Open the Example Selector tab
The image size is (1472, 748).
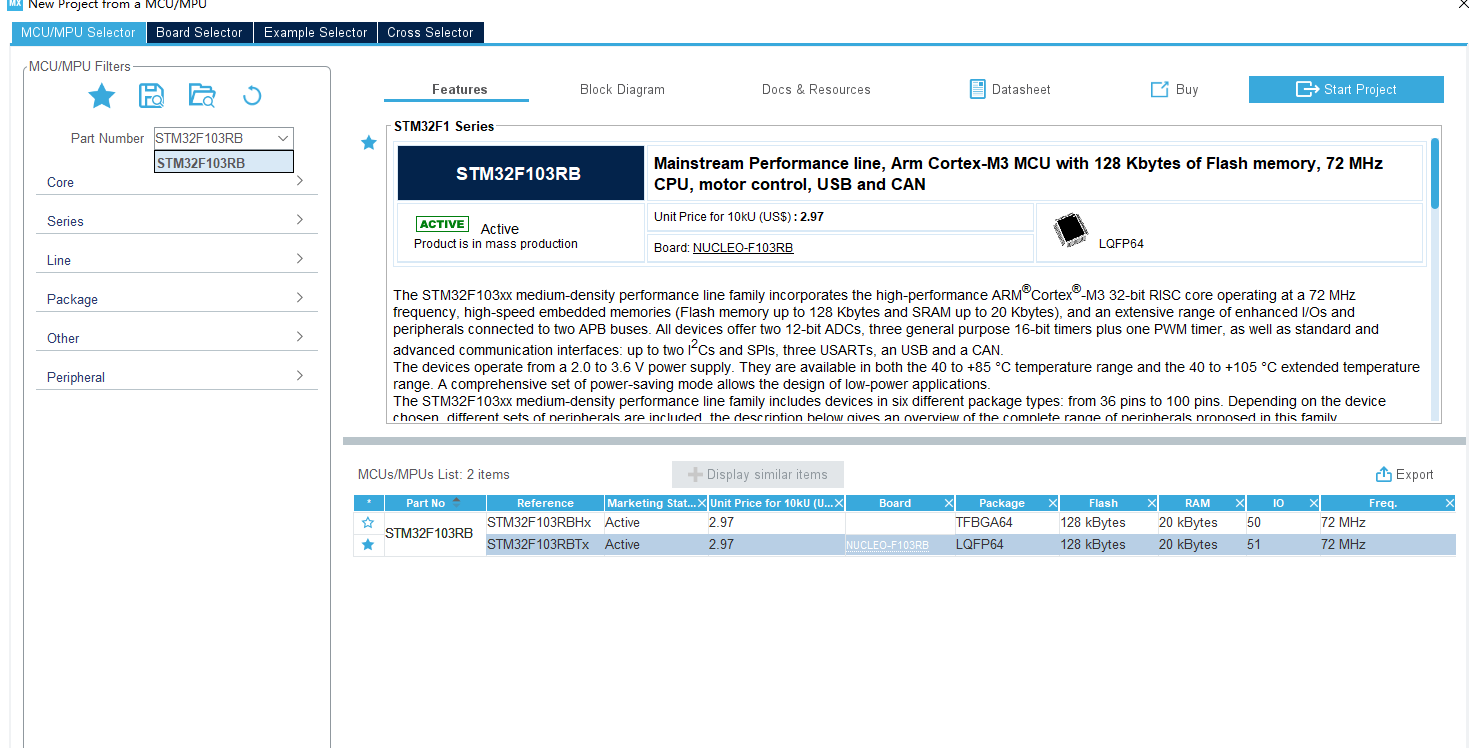click(x=316, y=32)
